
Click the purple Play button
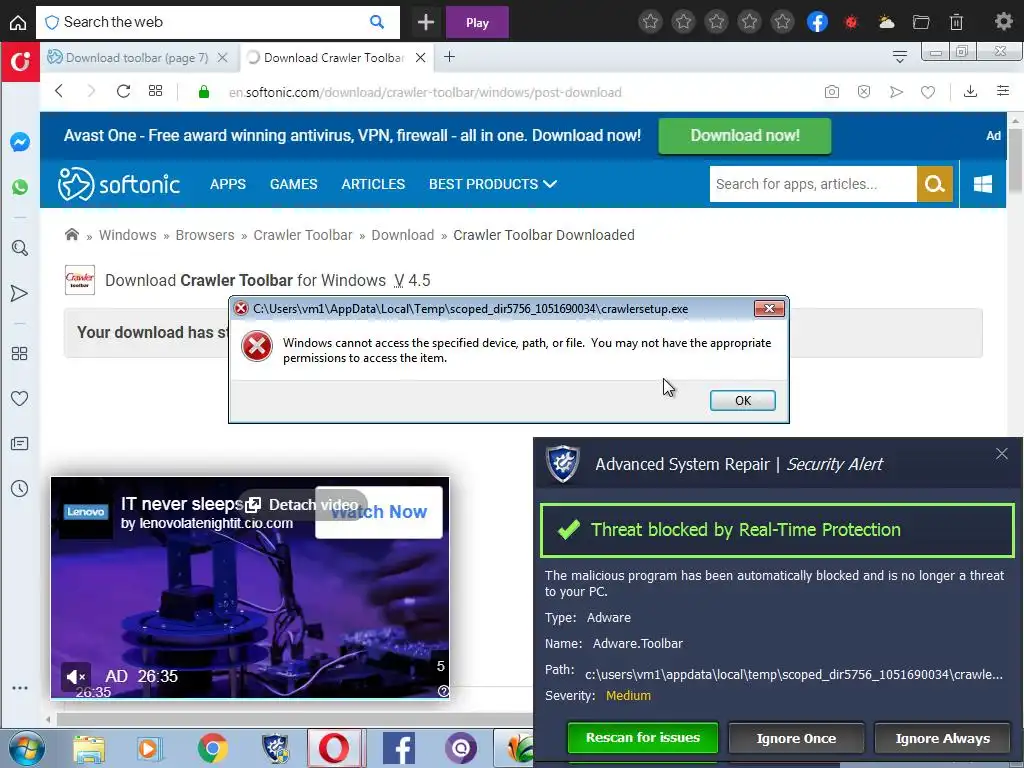tap(477, 22)
